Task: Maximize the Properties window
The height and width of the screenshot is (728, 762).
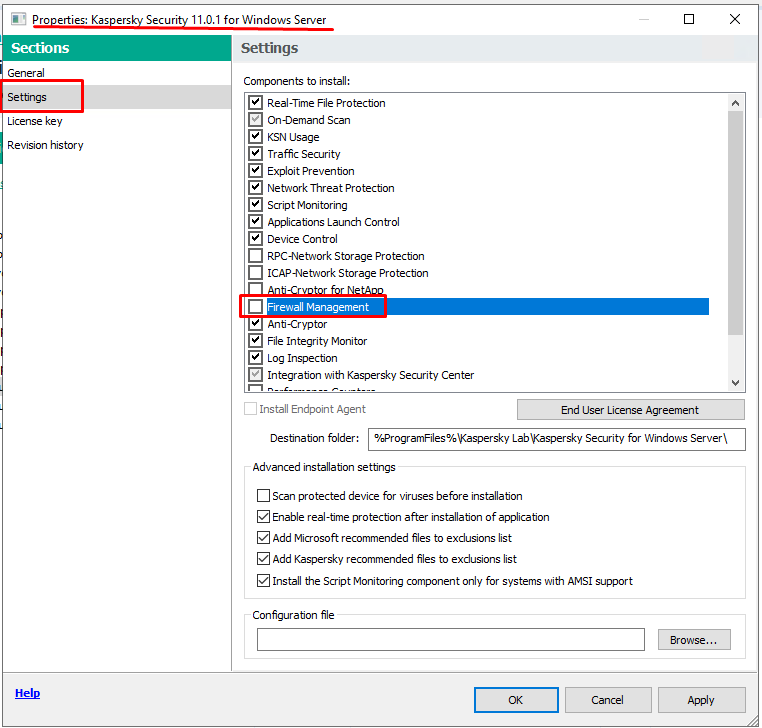Action: pyautogui.click(x=689, y=19)
